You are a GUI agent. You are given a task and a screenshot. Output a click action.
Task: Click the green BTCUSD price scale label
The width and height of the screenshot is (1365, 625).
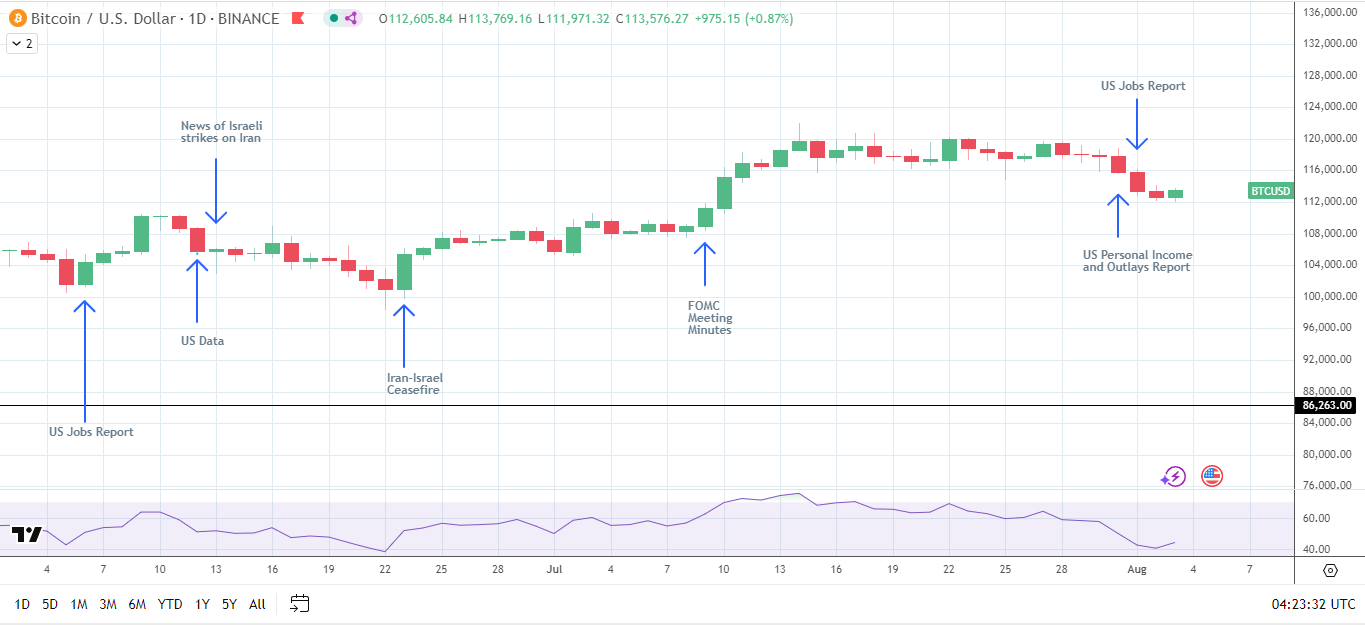[x=1270, y=191]
